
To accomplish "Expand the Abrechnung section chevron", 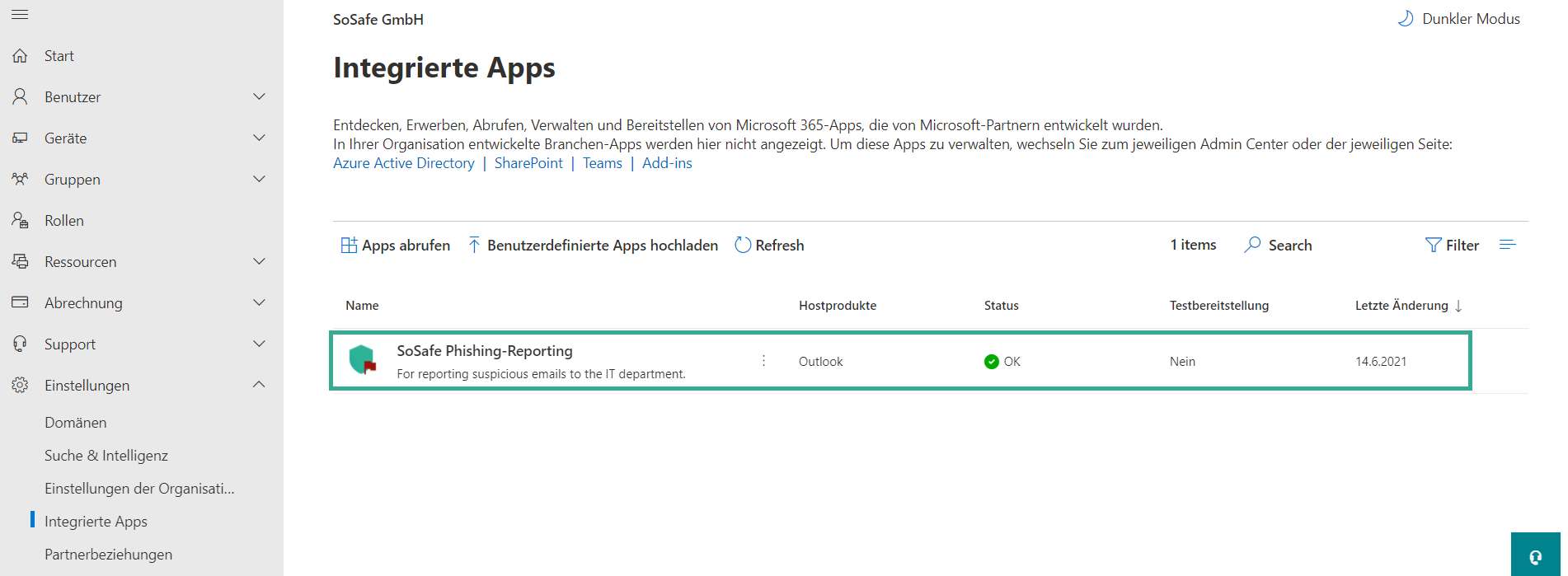I will (x=259, y=302).
